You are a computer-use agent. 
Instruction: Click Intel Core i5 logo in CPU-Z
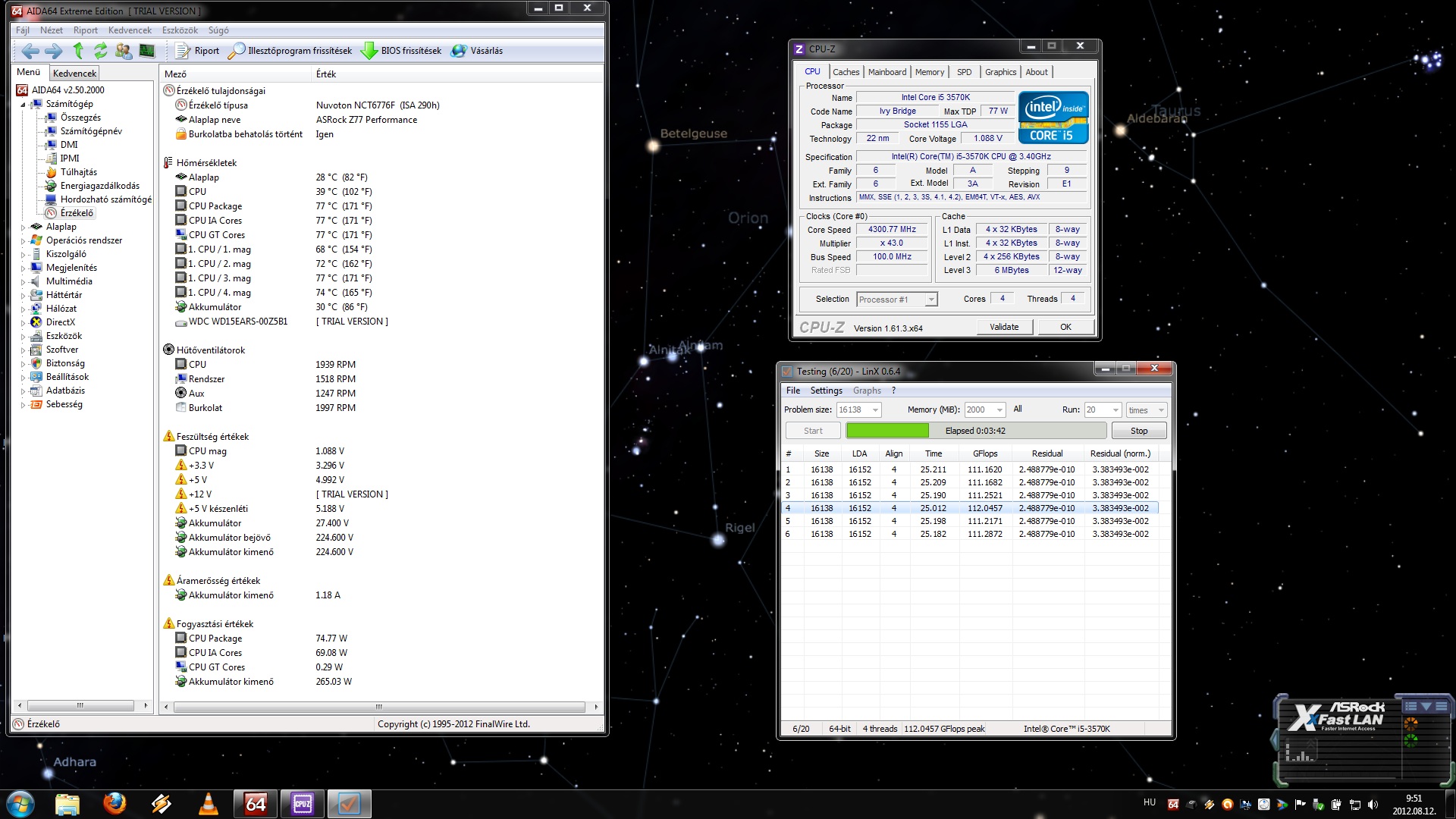1053,117
